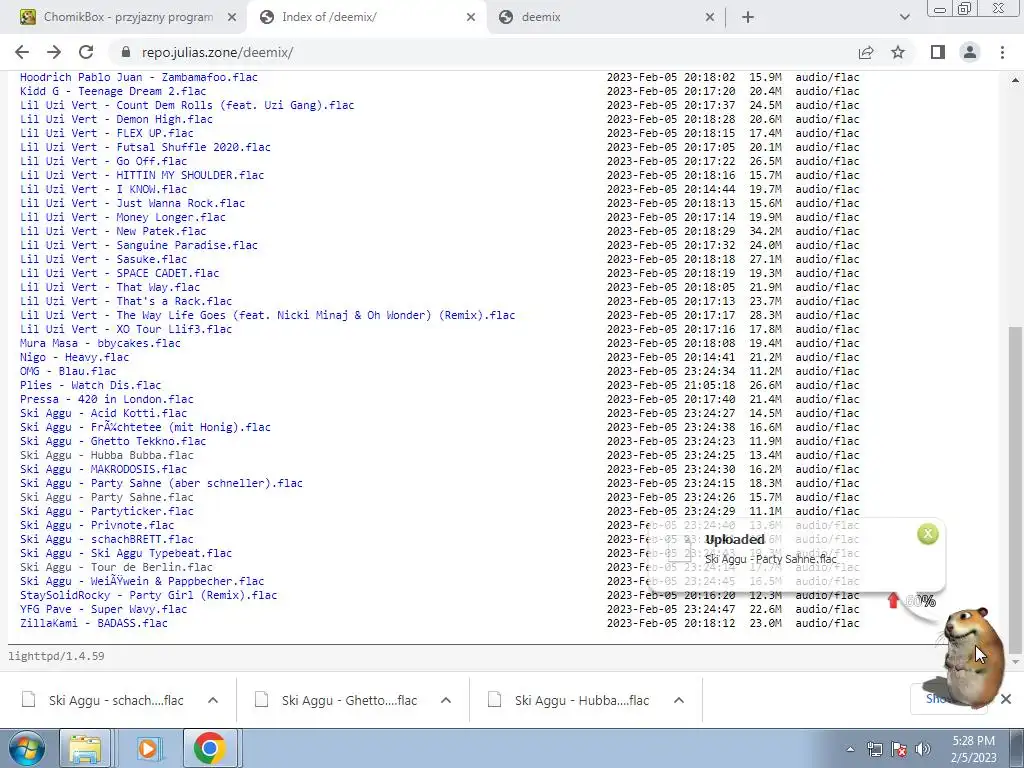
Task: Go forward with the browser forward arrow
Action: coord(54,52)
